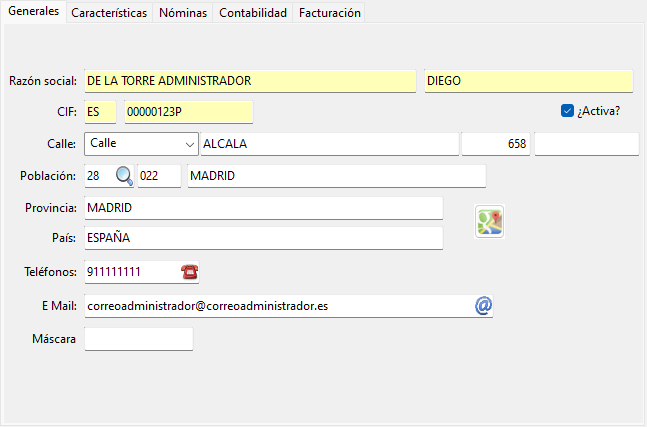
Task: Click the CIF number field 00000123P
Action: 189,112
